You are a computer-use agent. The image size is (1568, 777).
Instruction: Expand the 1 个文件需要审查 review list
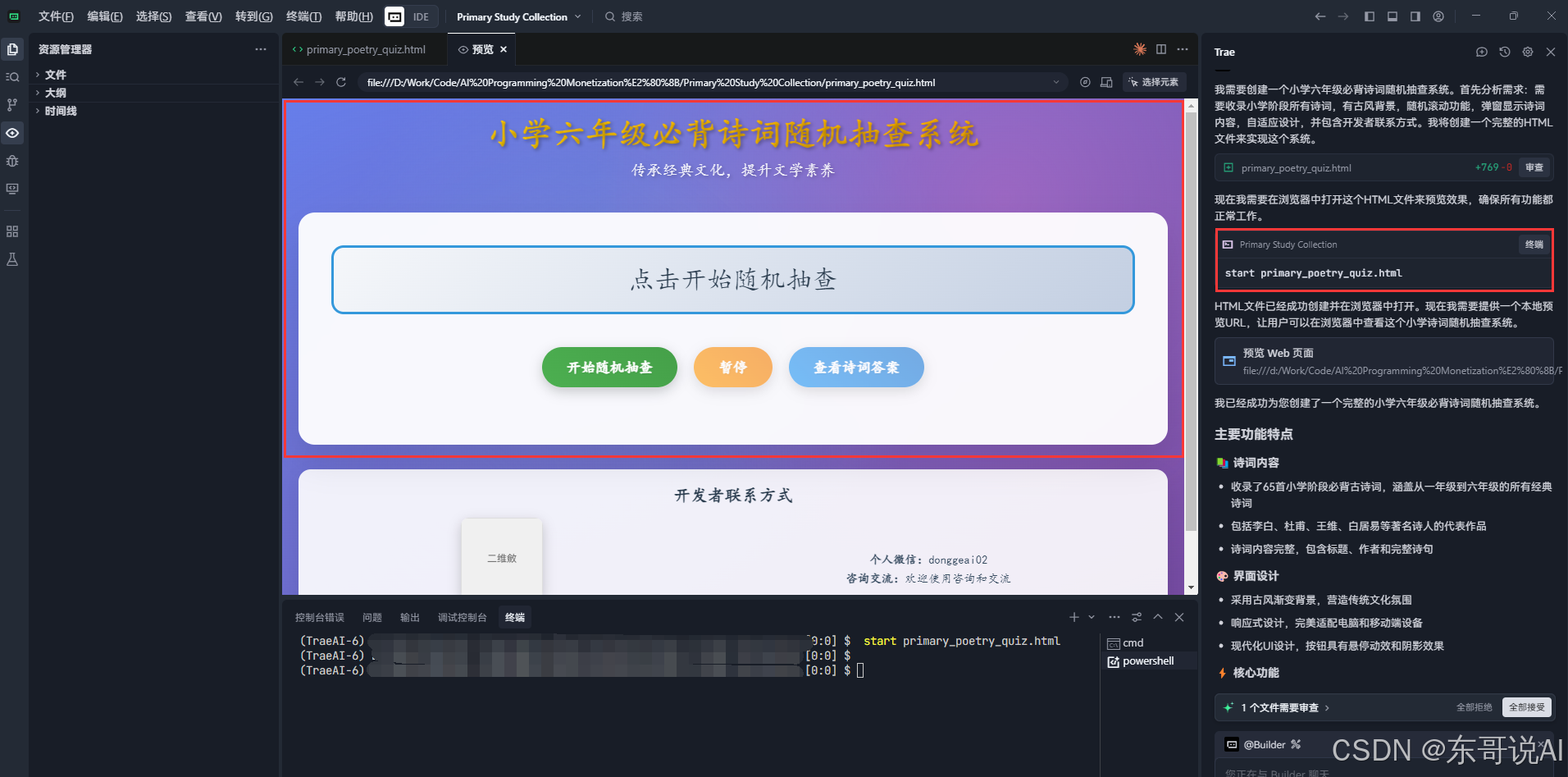coord(1284,707)
